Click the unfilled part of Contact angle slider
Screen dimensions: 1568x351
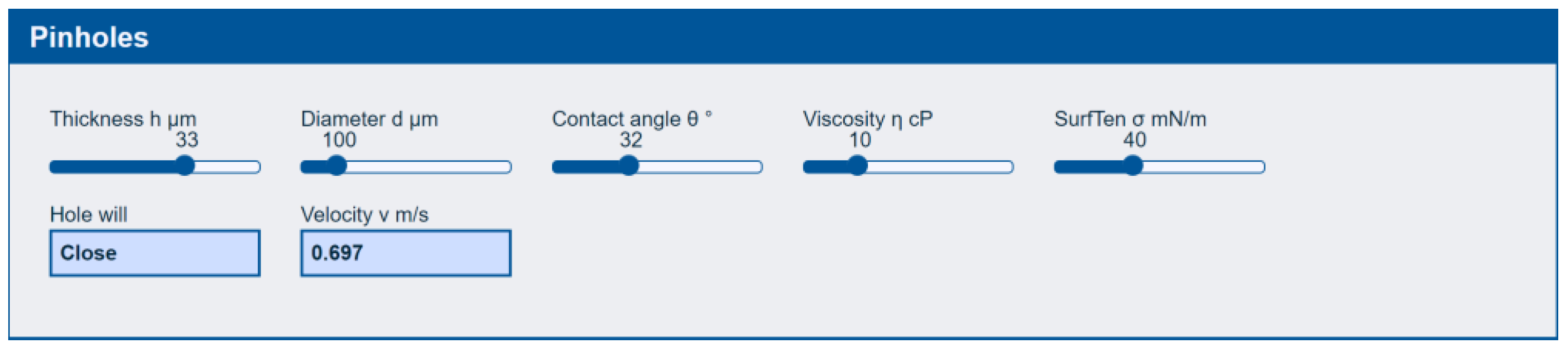click(701, 167)
